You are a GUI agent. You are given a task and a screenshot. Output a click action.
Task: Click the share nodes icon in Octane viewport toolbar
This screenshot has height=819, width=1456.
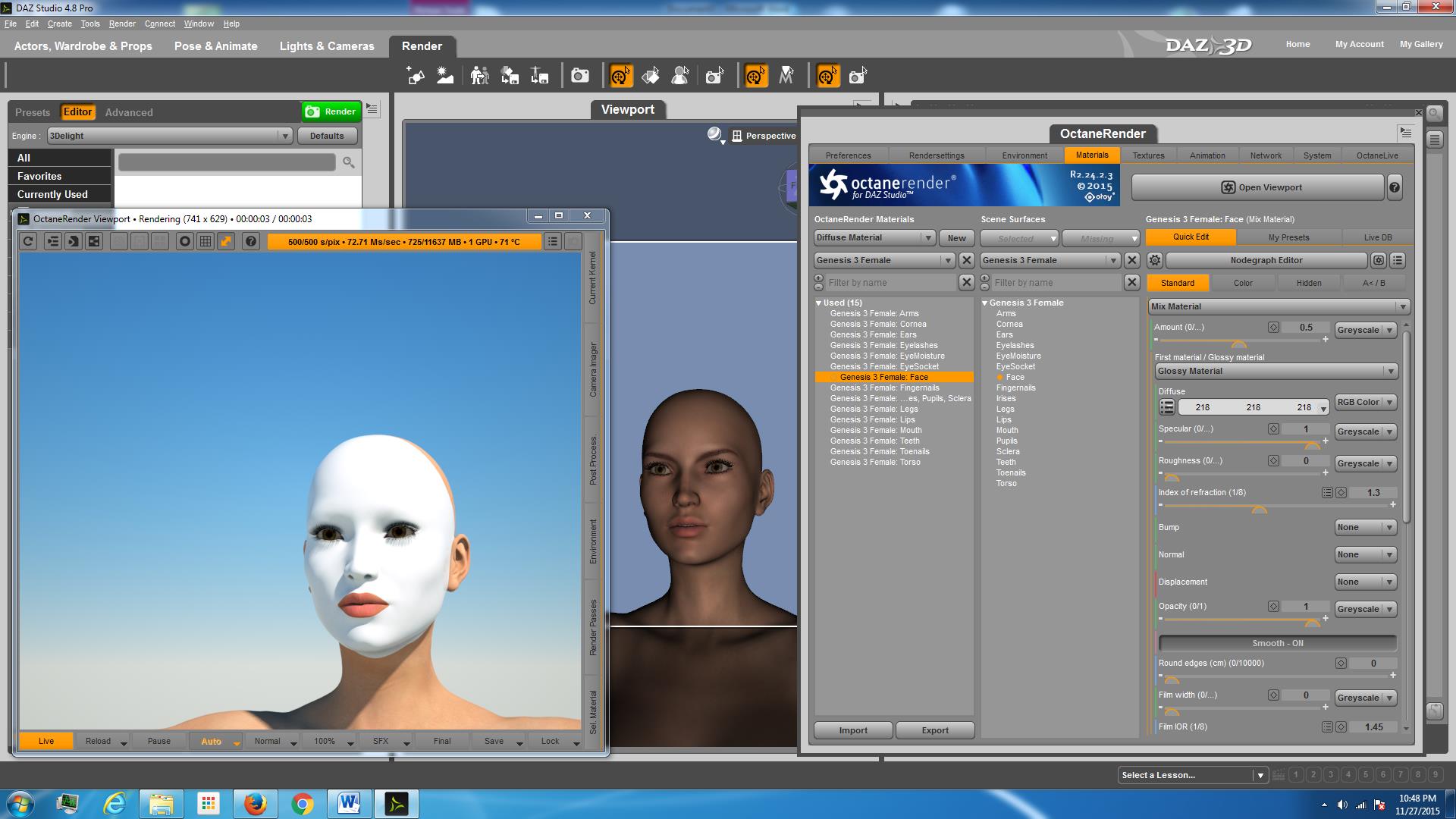94,241
